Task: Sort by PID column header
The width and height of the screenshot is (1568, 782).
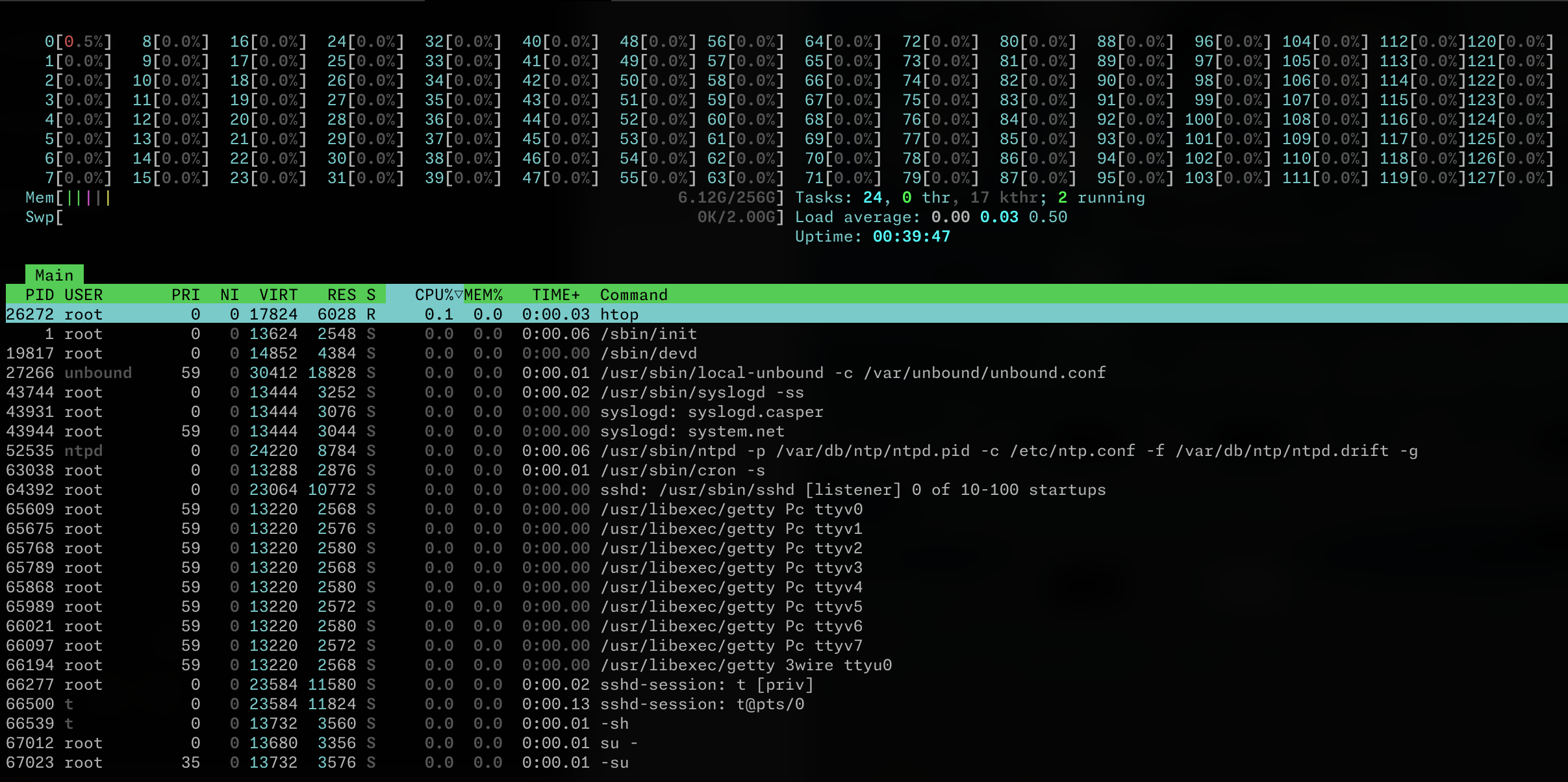Action: [40, 294]
